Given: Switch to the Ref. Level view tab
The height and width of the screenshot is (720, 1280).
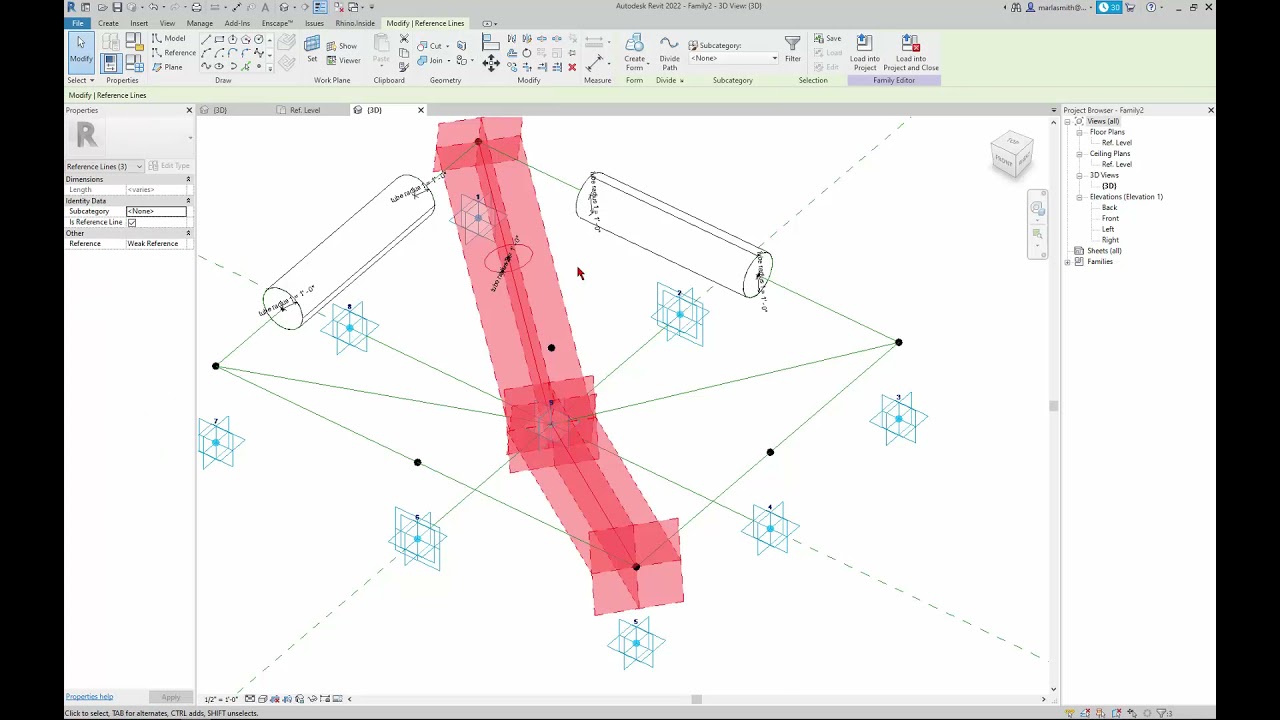Looking at the screenshot, I should coord(304,110).
